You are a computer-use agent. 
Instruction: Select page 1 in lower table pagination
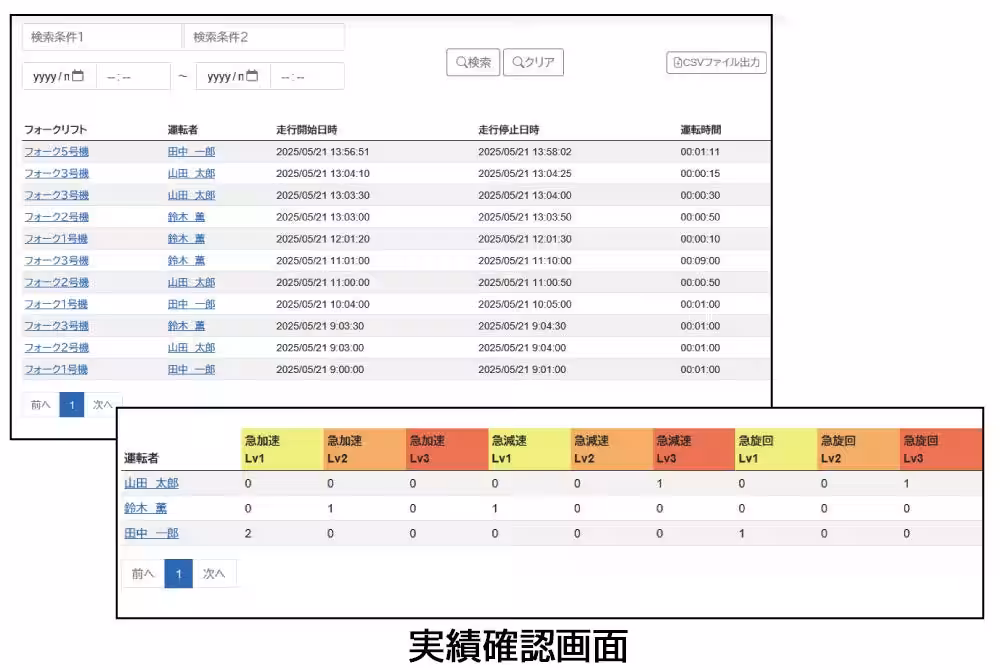[179, 574]
